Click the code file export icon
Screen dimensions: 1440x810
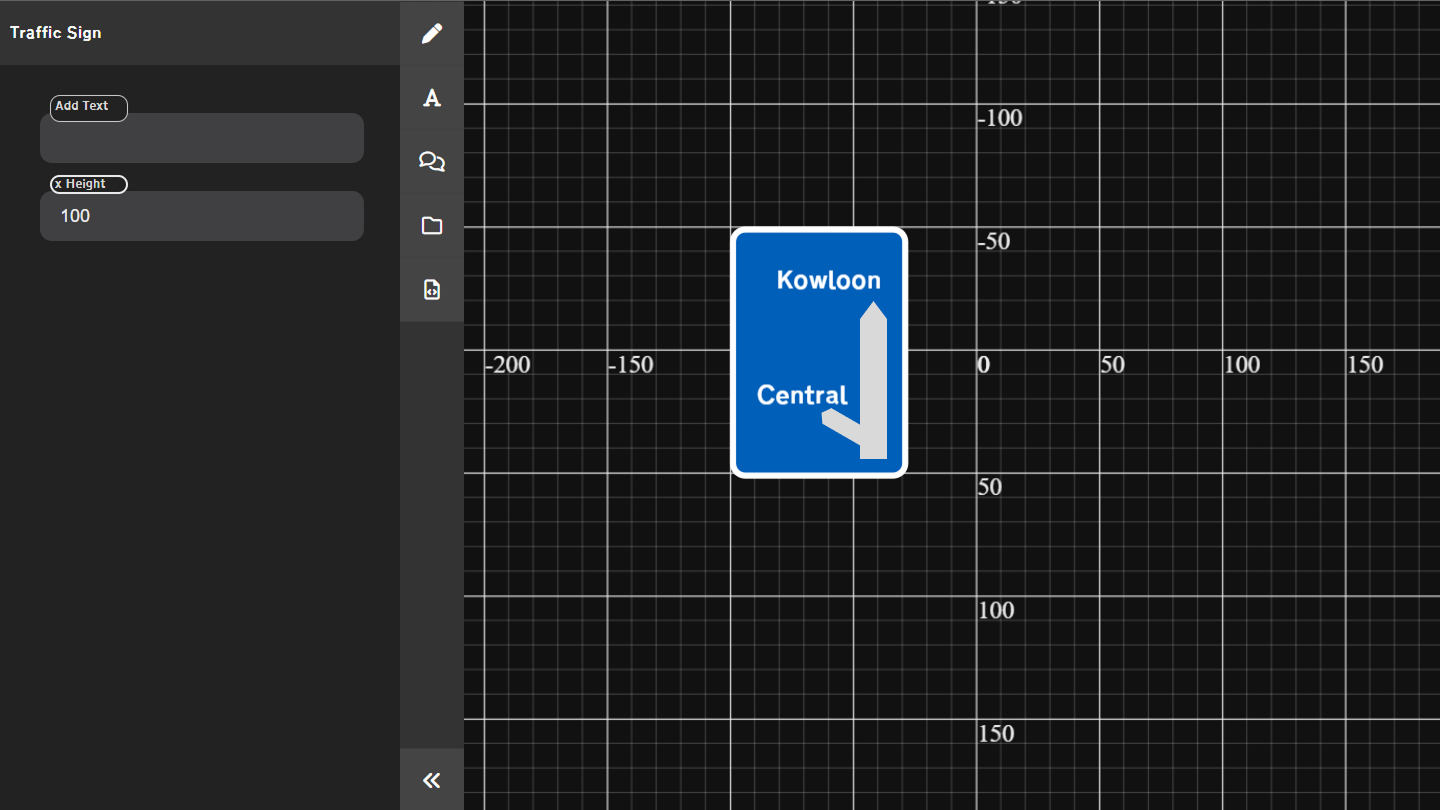(x=432, y=290)
